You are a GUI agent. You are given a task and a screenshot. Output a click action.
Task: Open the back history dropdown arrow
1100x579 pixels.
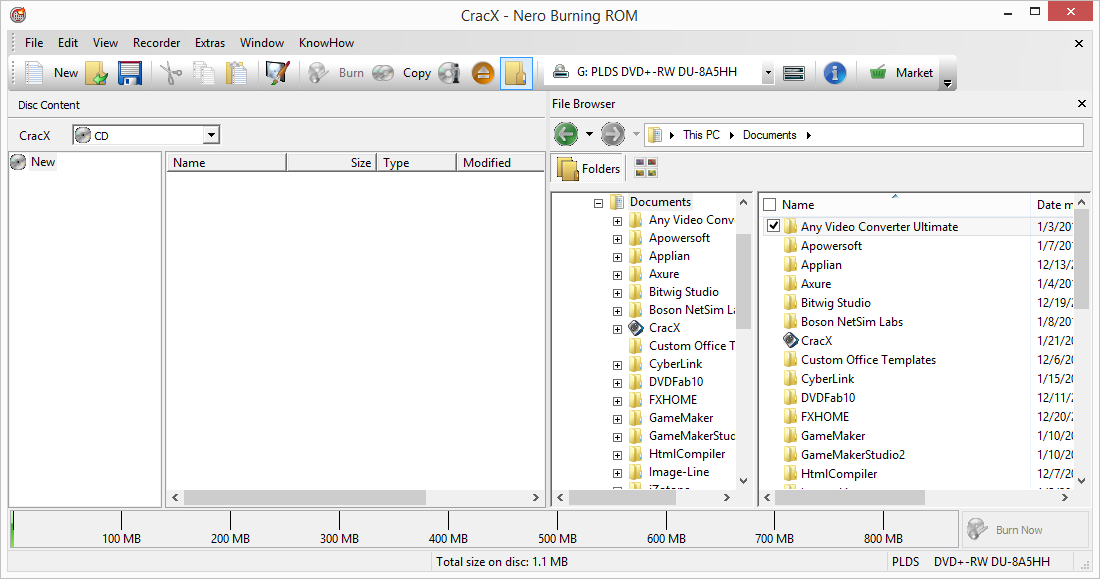589,134
